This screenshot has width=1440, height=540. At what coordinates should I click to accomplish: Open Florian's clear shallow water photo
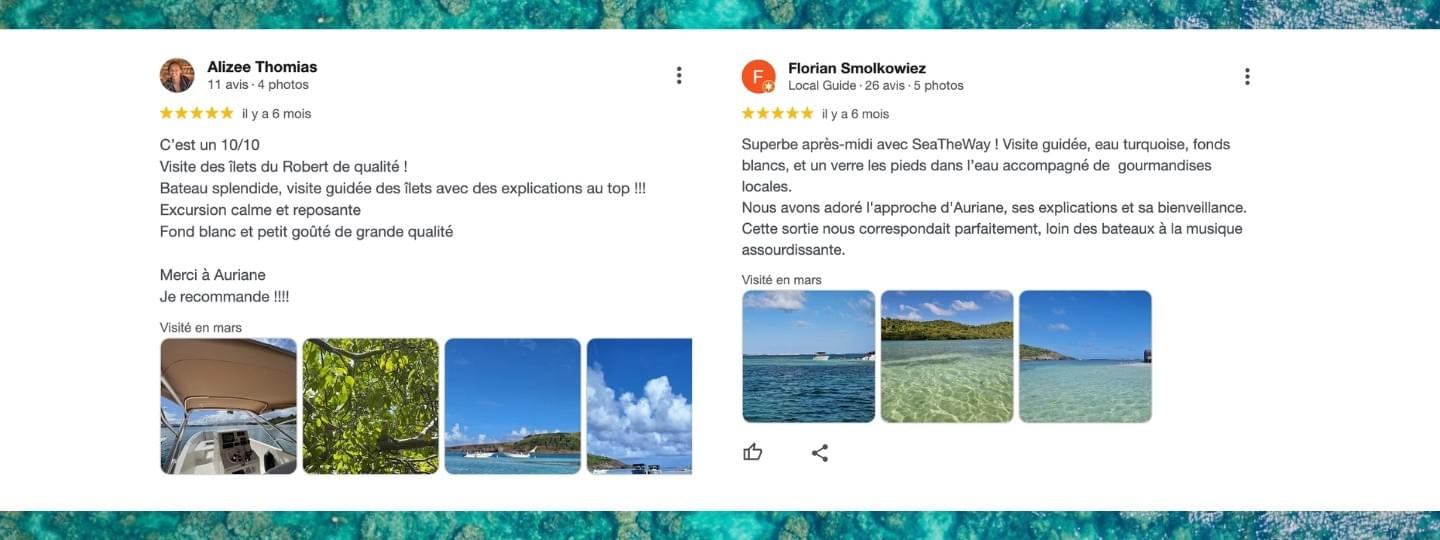pos(947,356)
